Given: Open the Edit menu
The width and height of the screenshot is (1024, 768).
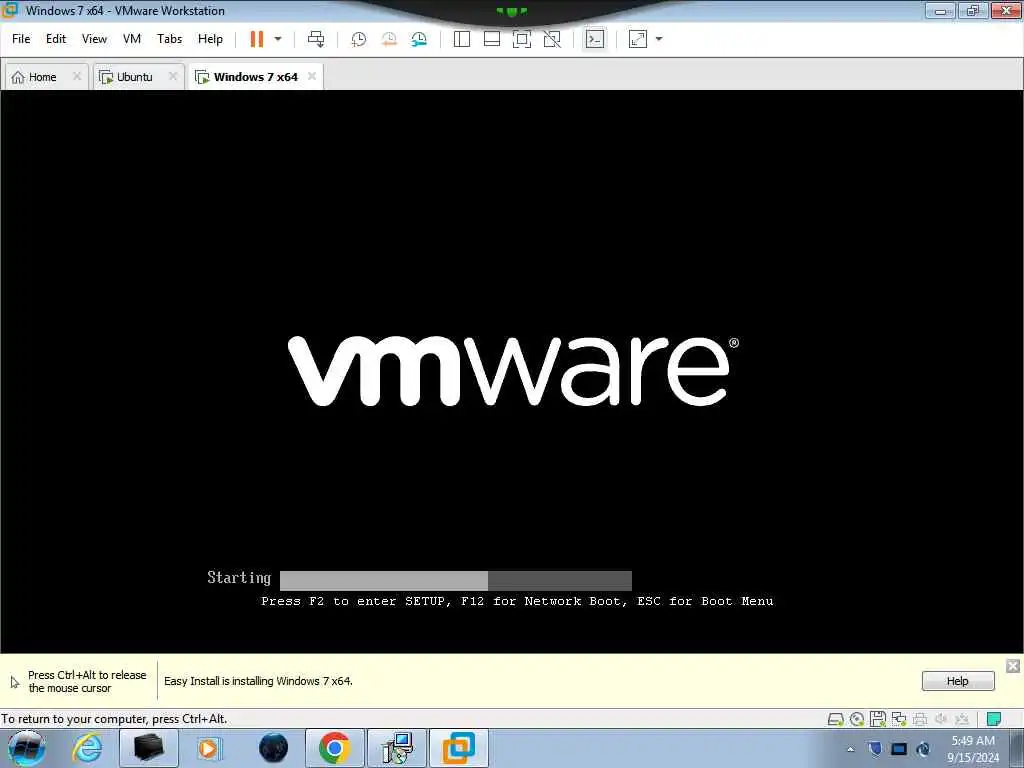Looking at the screenshot, I should pyautogui.click(x=56, y=39).
